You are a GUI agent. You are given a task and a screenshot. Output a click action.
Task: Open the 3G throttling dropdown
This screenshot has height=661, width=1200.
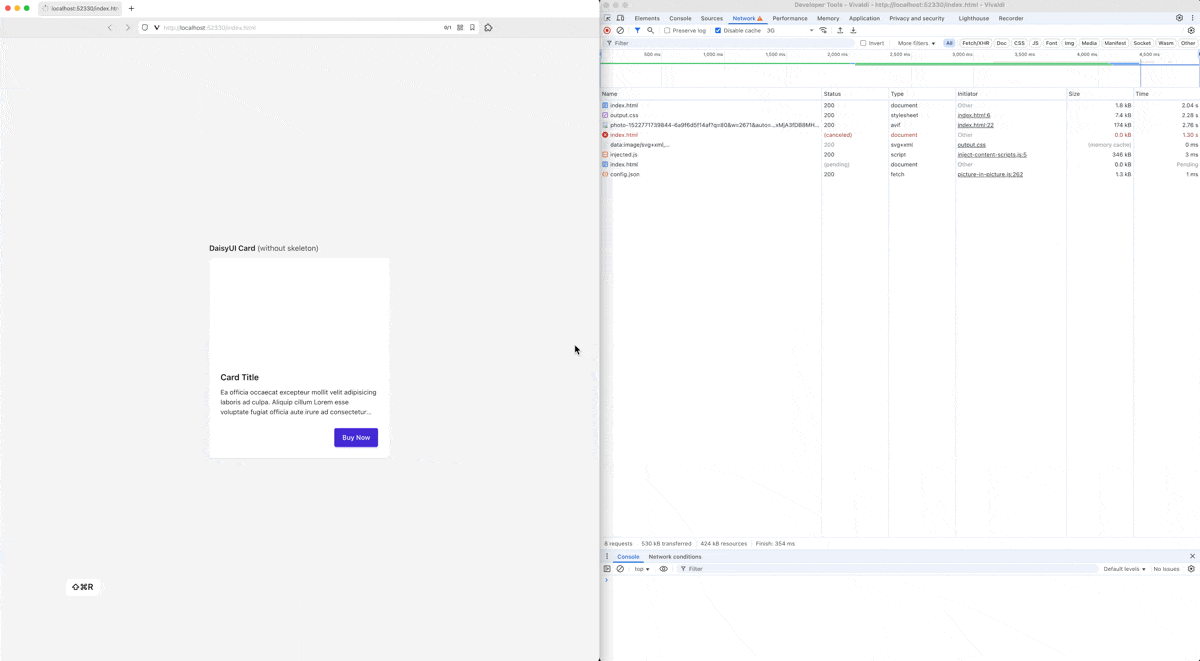[x=790, y=31]
